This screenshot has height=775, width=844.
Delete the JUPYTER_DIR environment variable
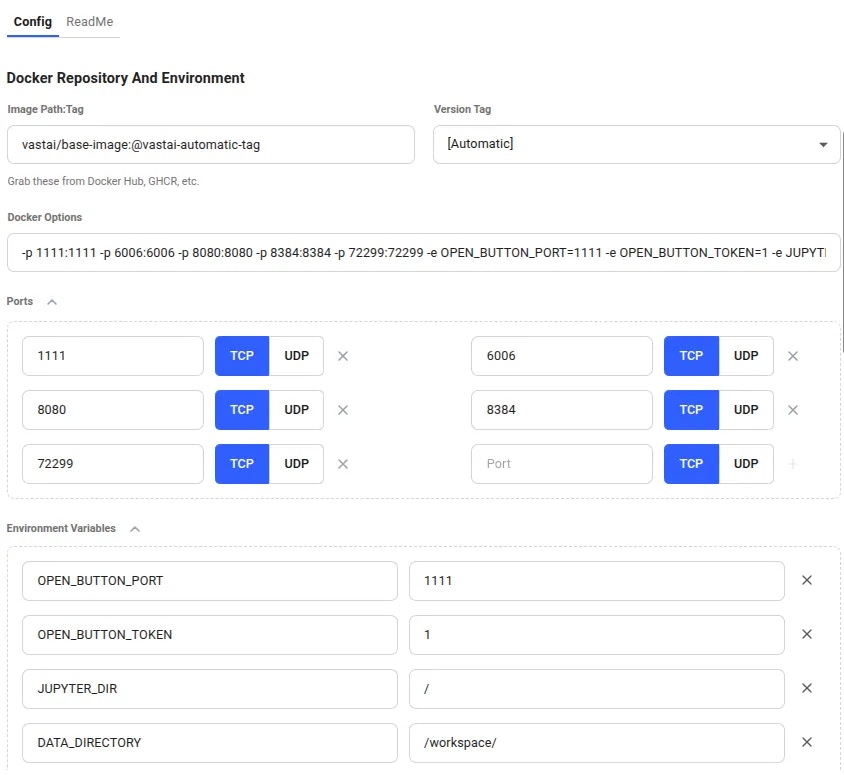807,688
